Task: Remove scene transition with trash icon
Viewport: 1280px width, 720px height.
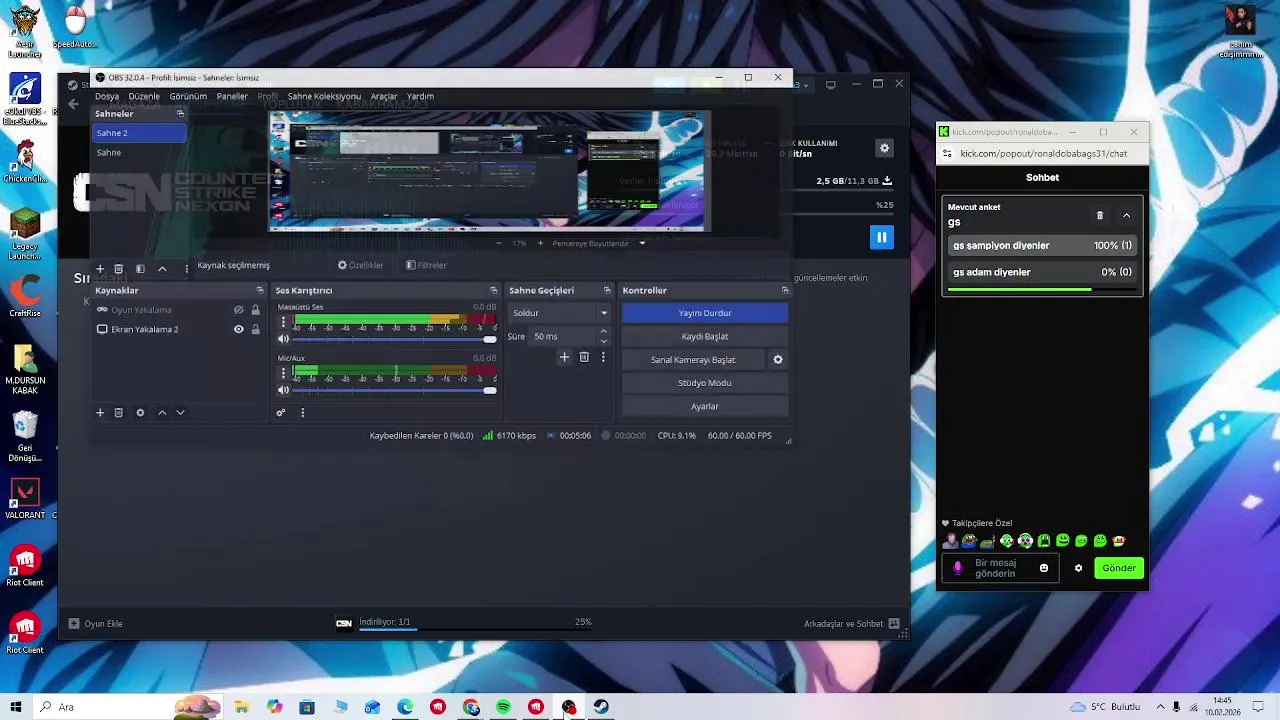Action: point(584,357)
